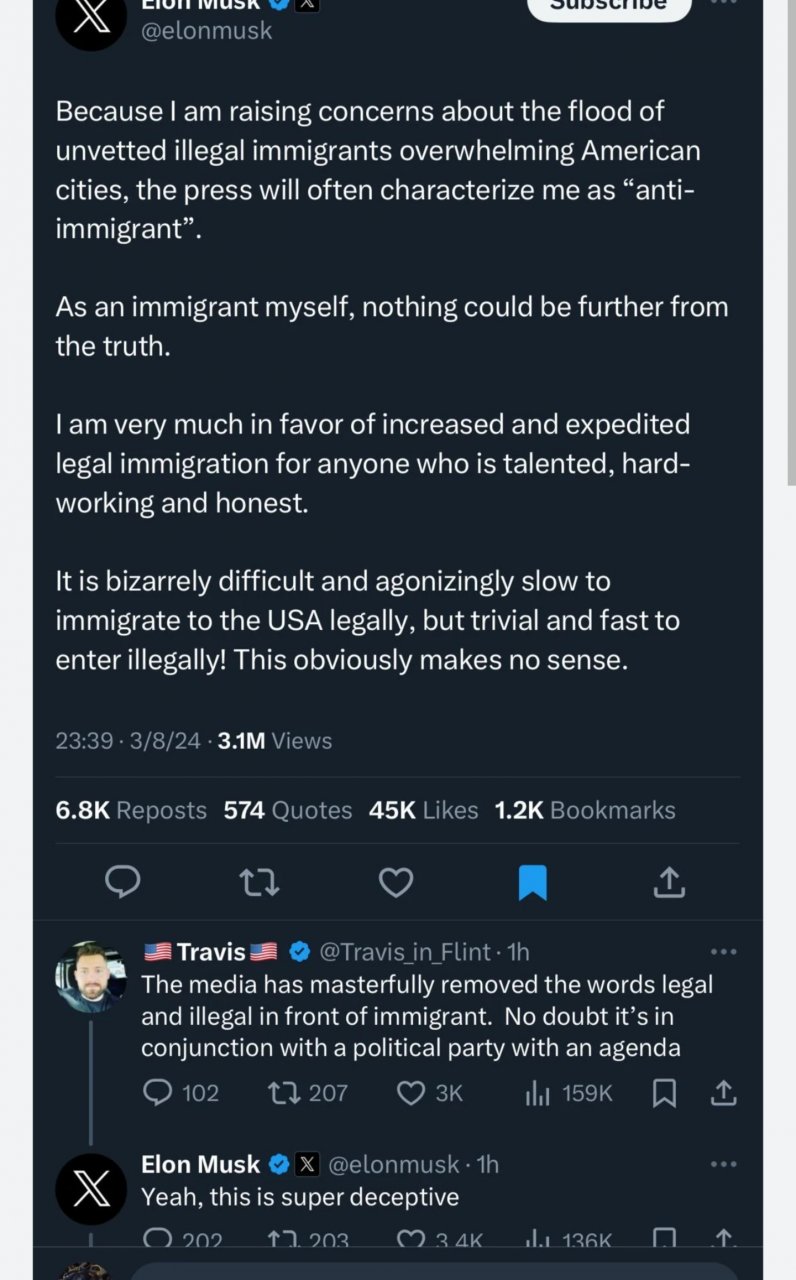This screenshot has height=1280, width=796.
Task: Open Travis profile picture
Action: point(91,976)
